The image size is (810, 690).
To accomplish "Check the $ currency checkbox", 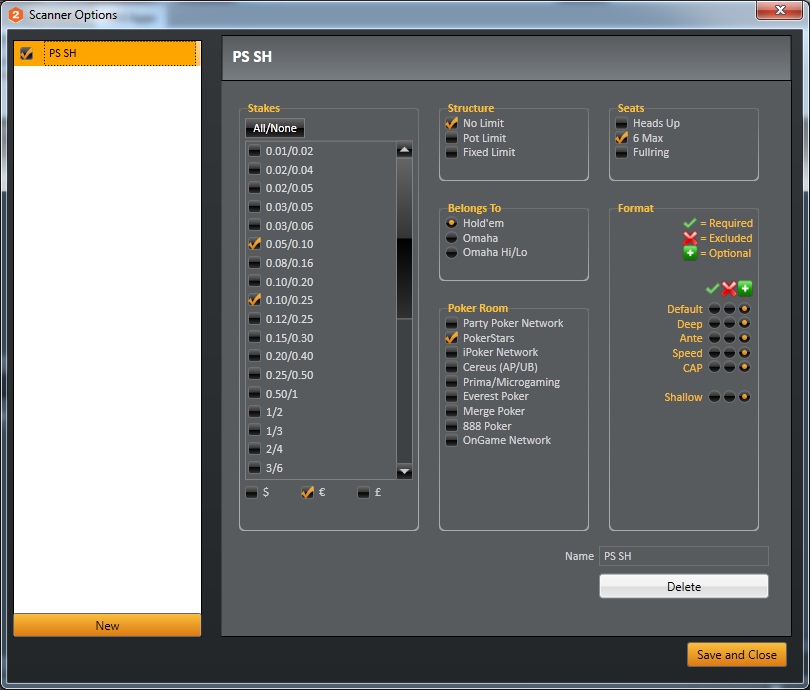I will 250,492.
